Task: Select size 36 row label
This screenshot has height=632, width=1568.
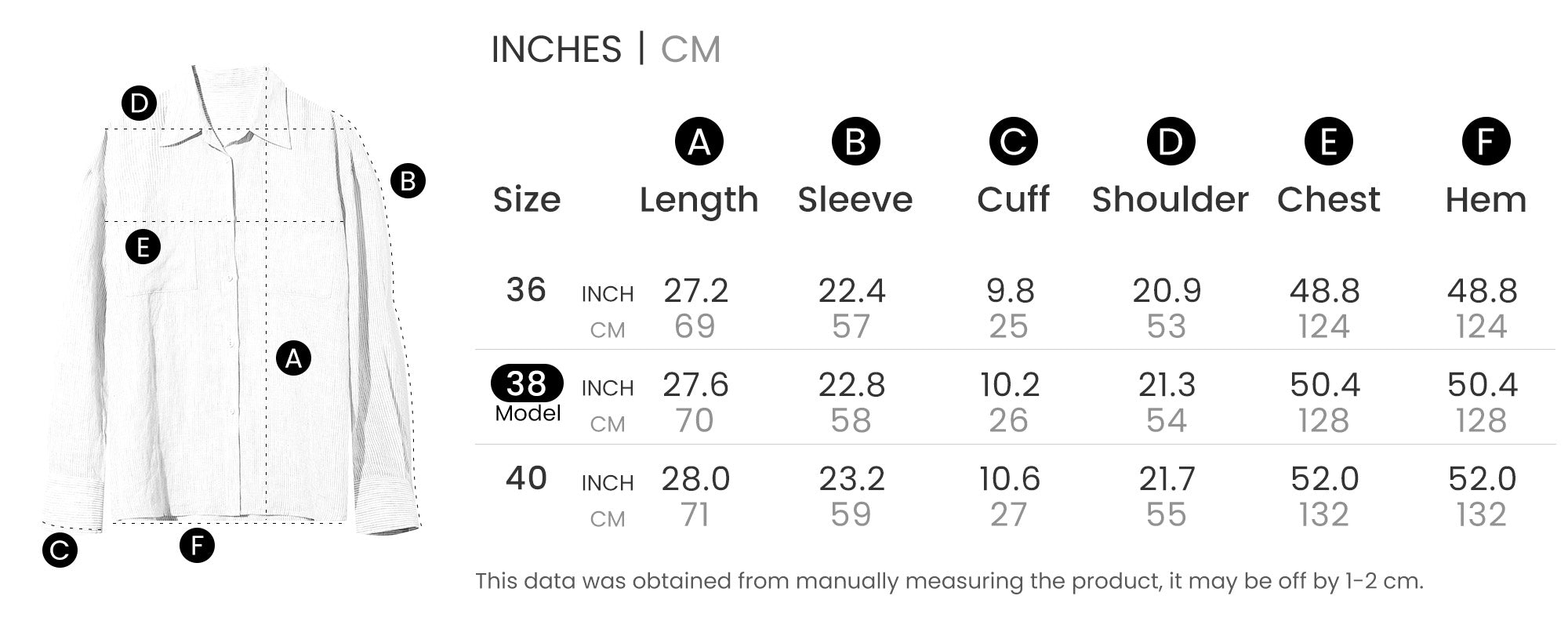Action: click(x=526, y=290)
